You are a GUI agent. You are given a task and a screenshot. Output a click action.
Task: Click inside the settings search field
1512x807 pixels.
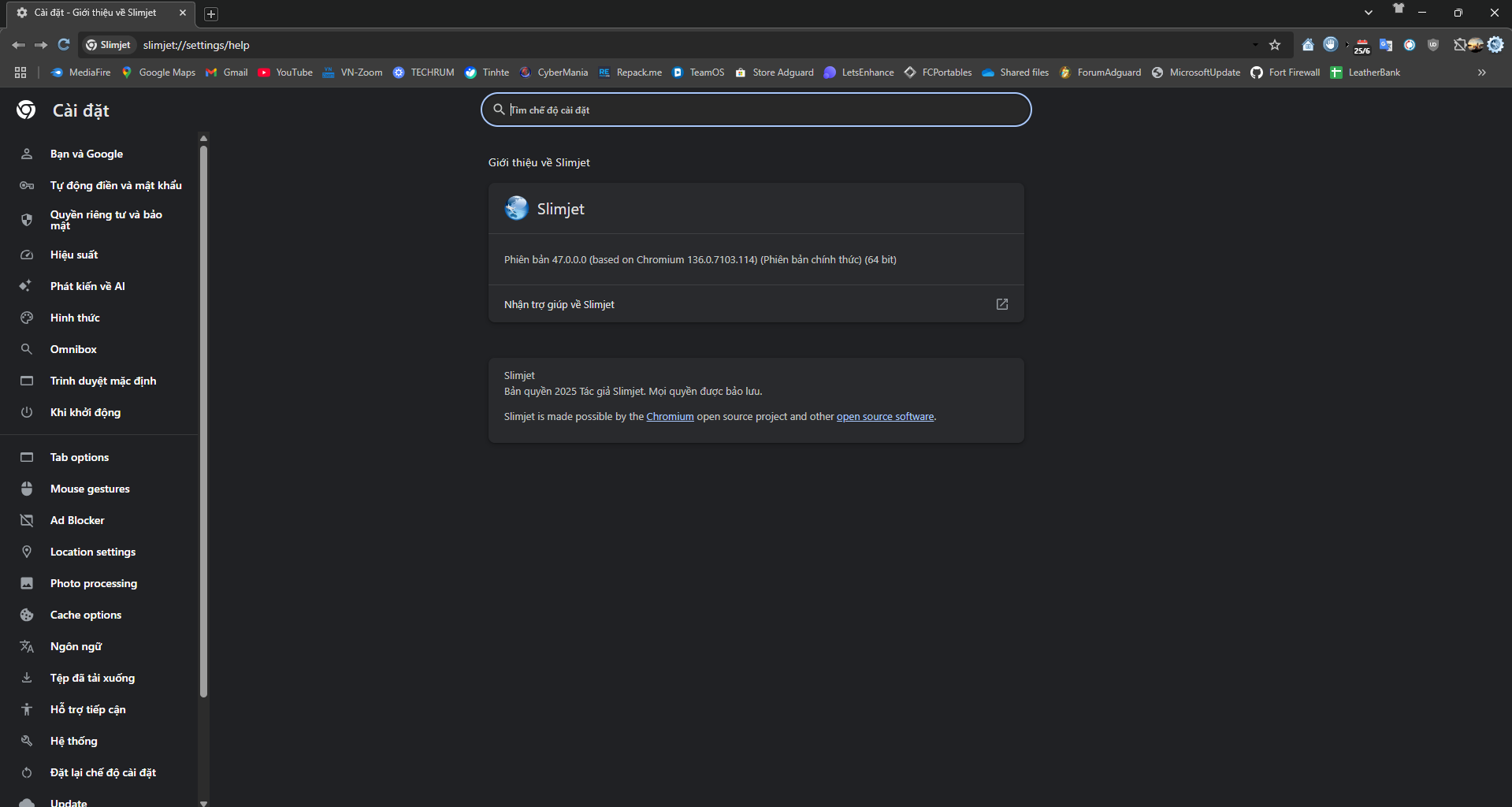(x=756, y=110)
